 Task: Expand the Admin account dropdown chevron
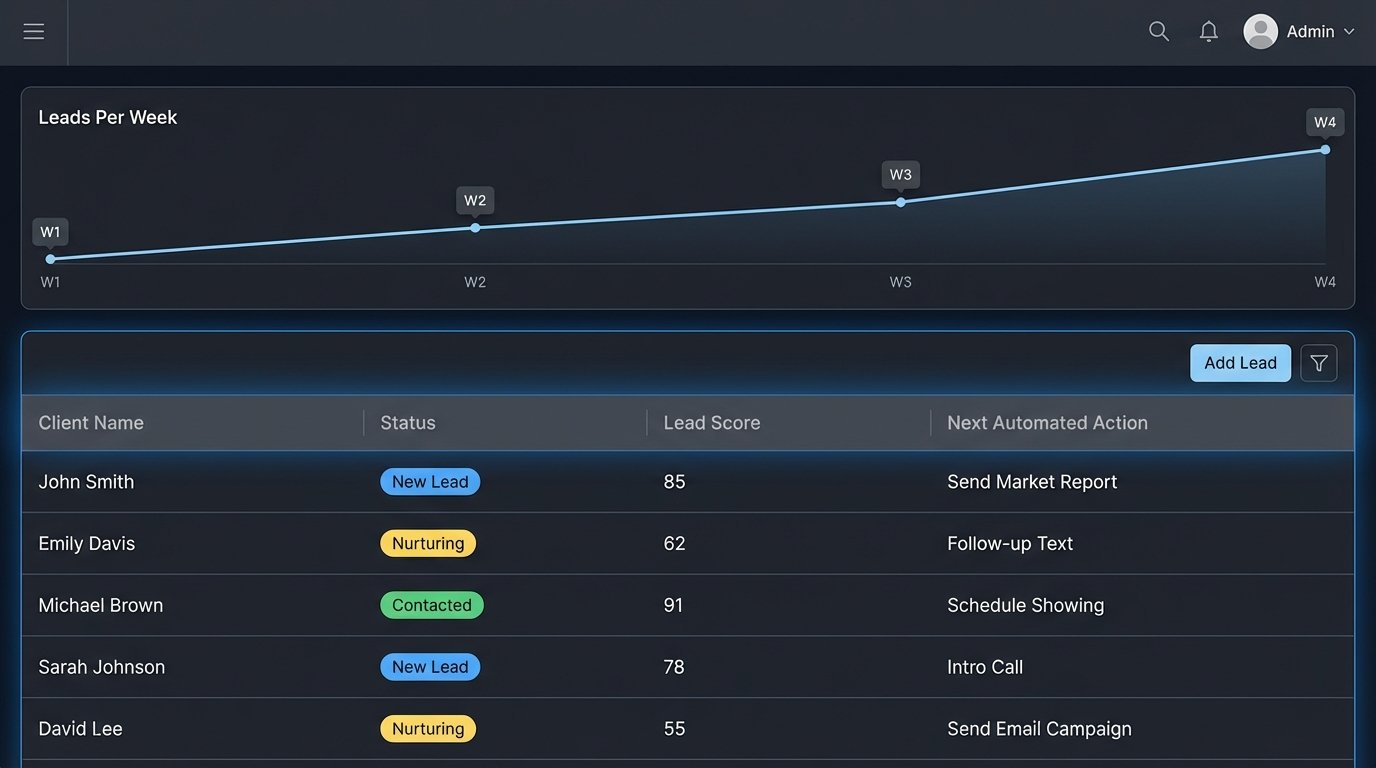1349,32
